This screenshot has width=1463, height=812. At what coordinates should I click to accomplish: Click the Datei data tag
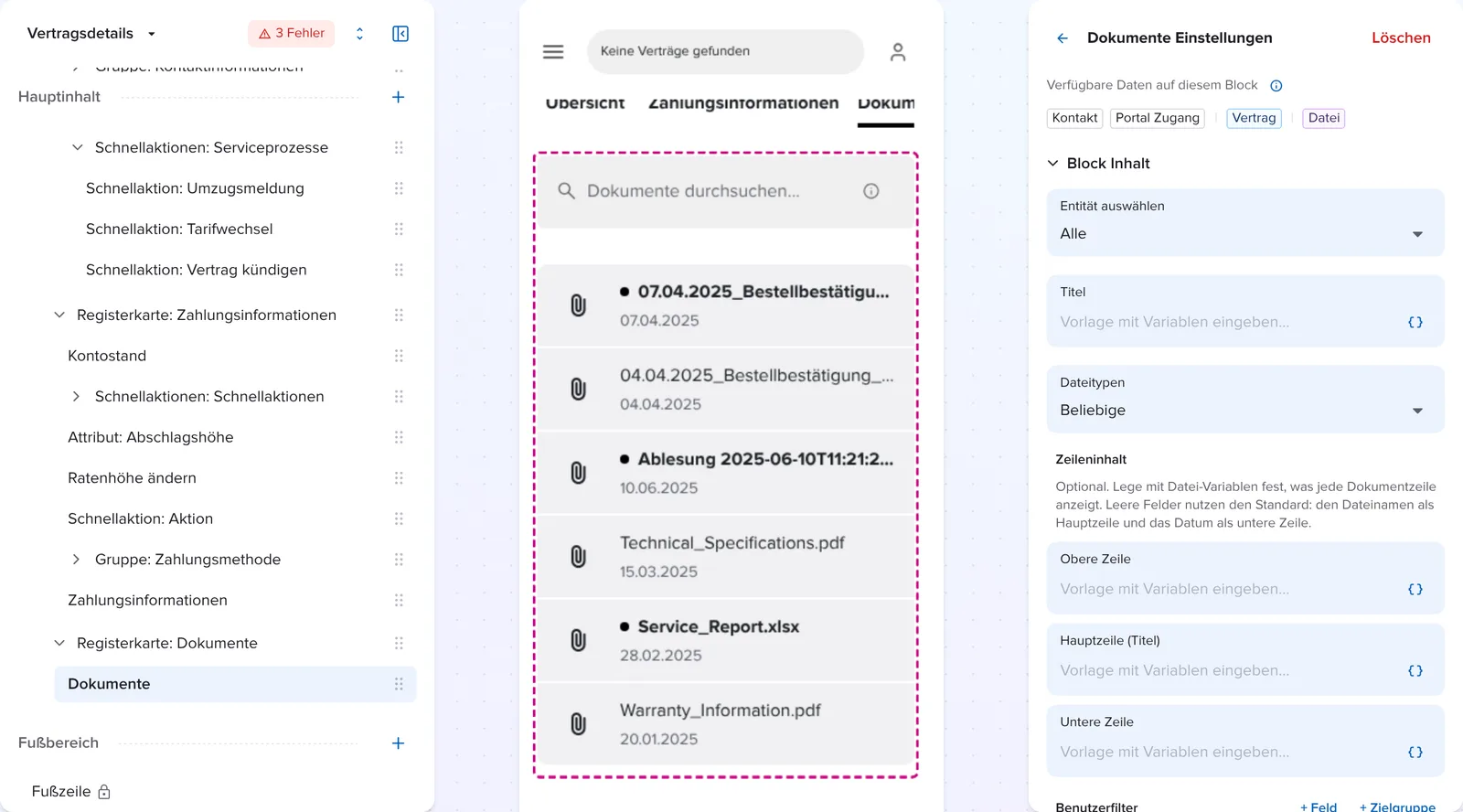click(1323, 118)
